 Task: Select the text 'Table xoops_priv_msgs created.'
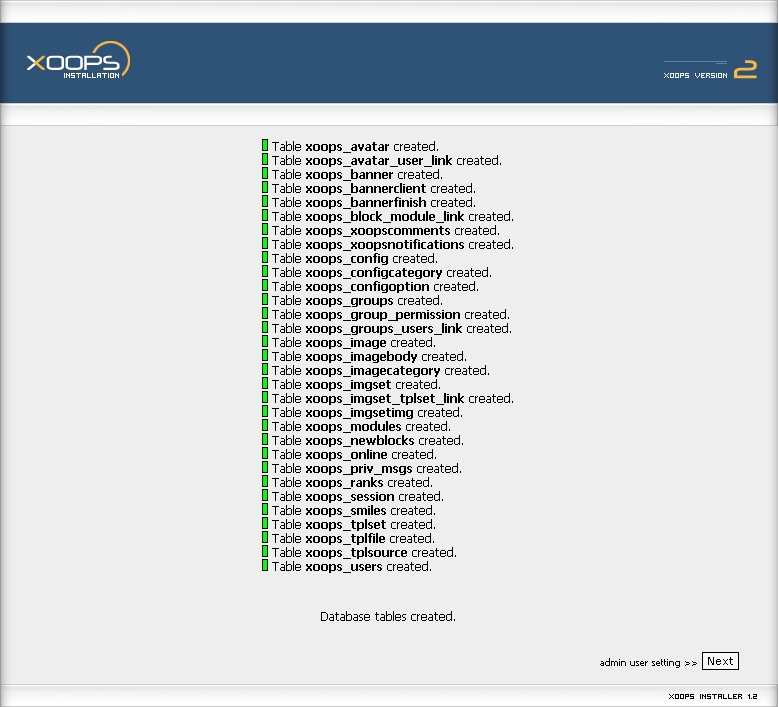pyautogui.click(x=367, y=468)
